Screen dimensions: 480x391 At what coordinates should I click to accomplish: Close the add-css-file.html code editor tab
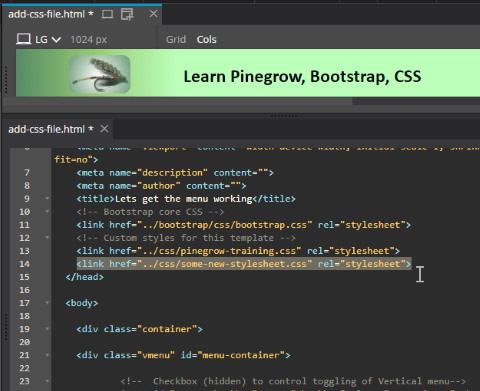[x=104, y=129]
